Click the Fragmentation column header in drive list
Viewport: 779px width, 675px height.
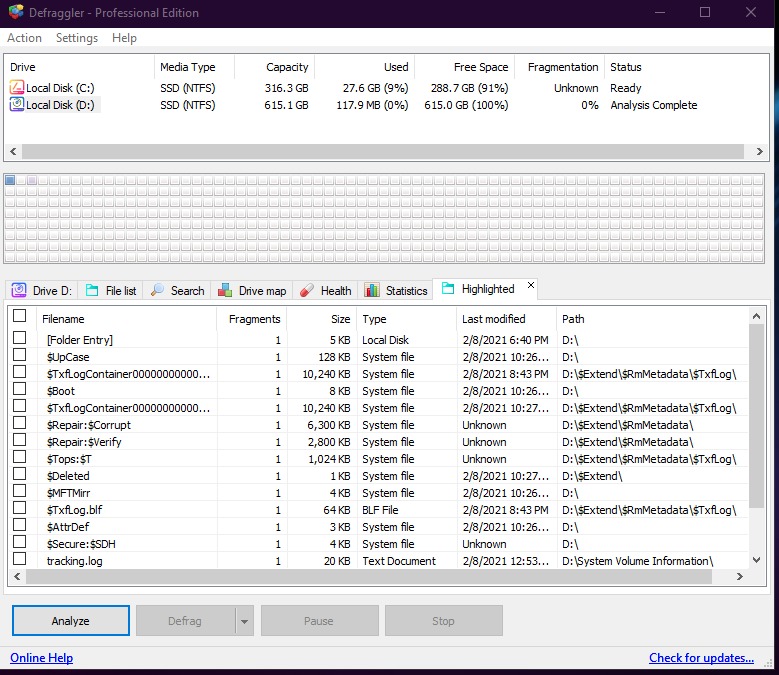[559, 67]
